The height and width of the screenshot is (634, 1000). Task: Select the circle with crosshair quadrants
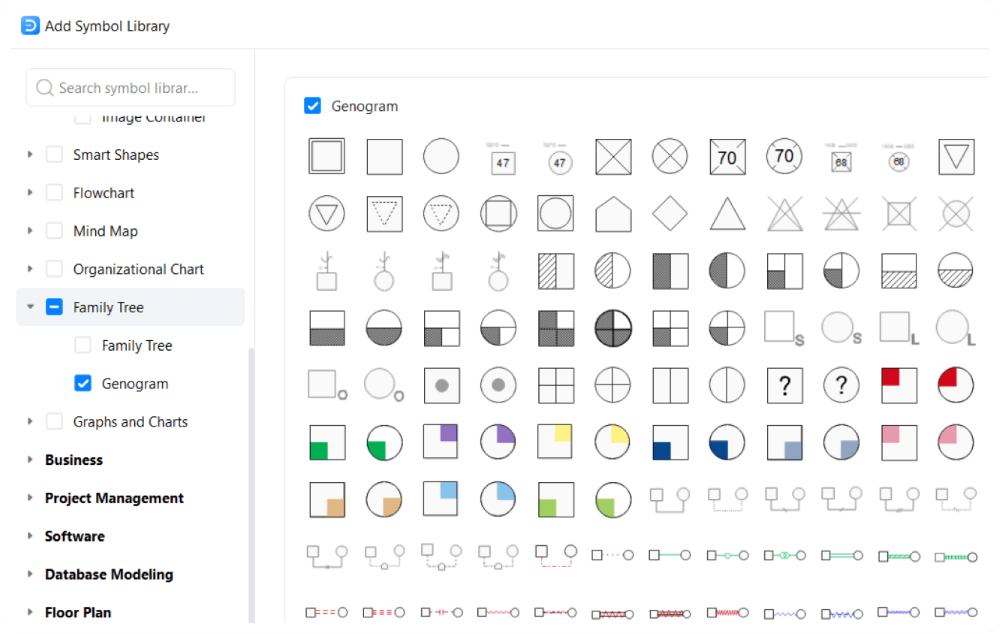(613, 385)
